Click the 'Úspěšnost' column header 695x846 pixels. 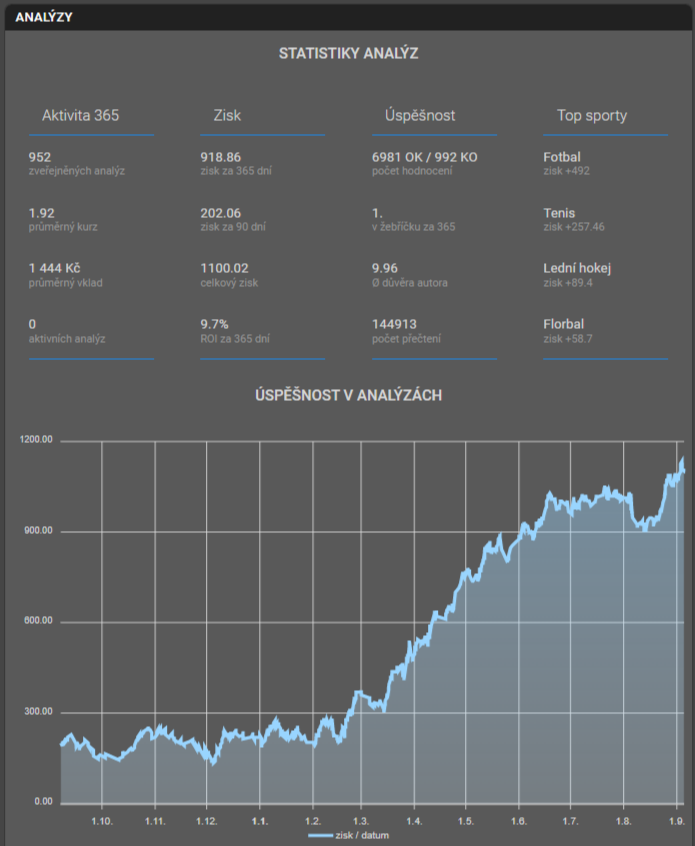[x=420, y=115]
